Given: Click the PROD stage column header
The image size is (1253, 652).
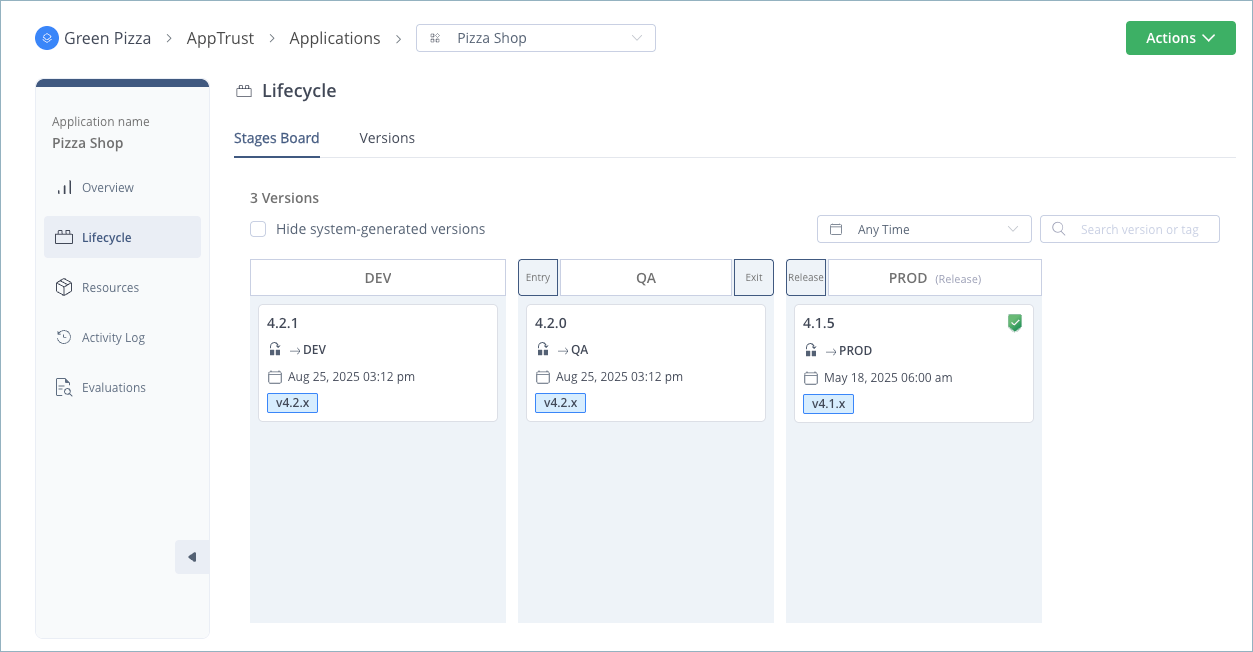Looking at the screenshot, I should [935, 278].
